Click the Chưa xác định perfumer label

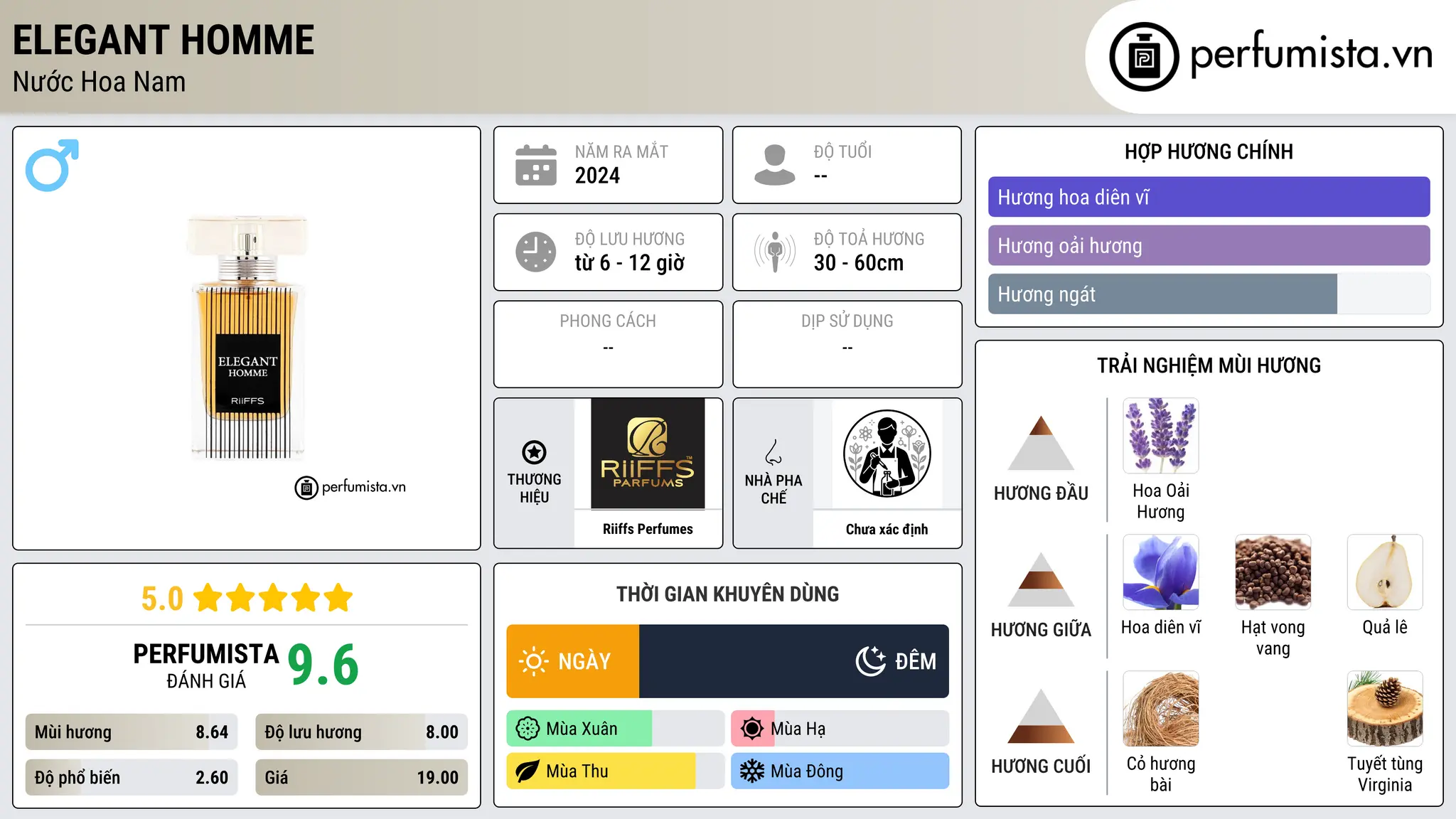tap(887, 529)
